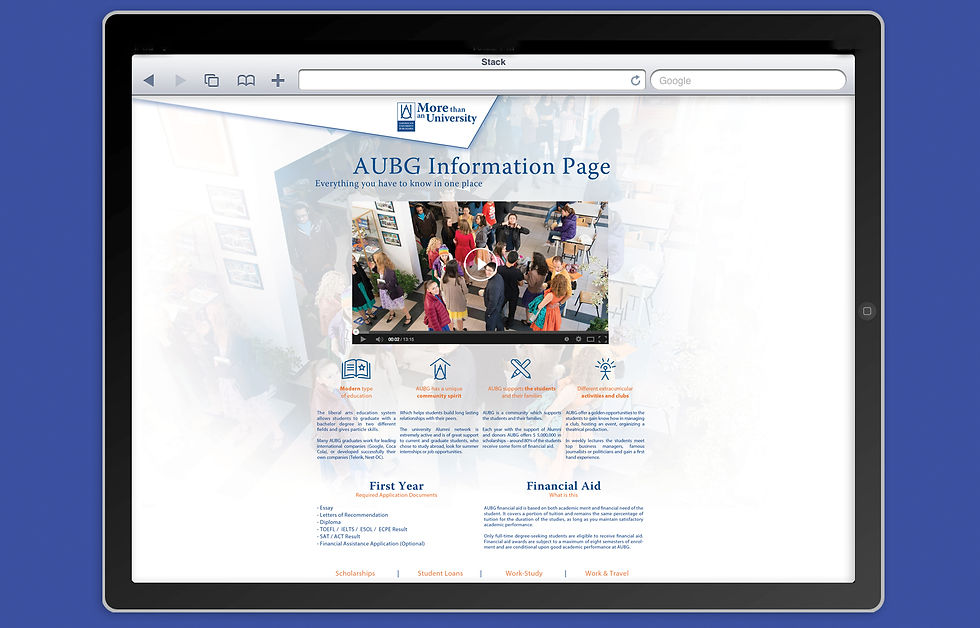Screen dimensions: 980x628
Task: Click the AUBG community spirit house icon
Action: [439, 369]
